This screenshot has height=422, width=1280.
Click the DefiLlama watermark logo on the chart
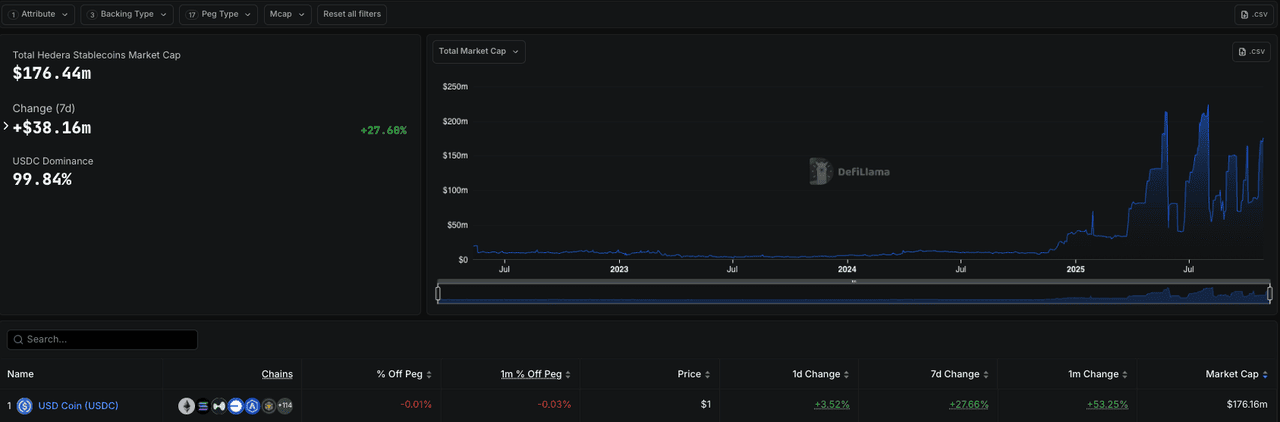click(x=821, y=171)
